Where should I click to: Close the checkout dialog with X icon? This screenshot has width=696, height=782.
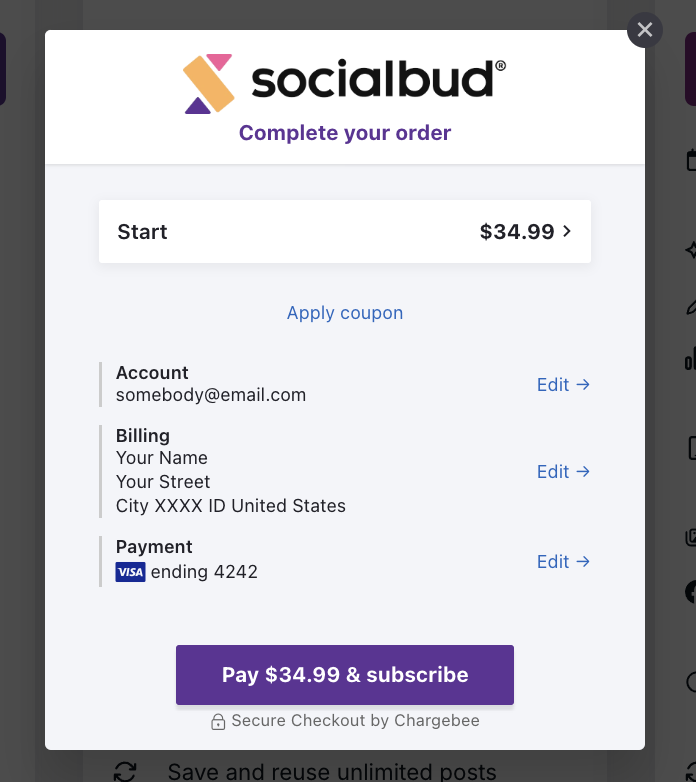tap(645, 30)
